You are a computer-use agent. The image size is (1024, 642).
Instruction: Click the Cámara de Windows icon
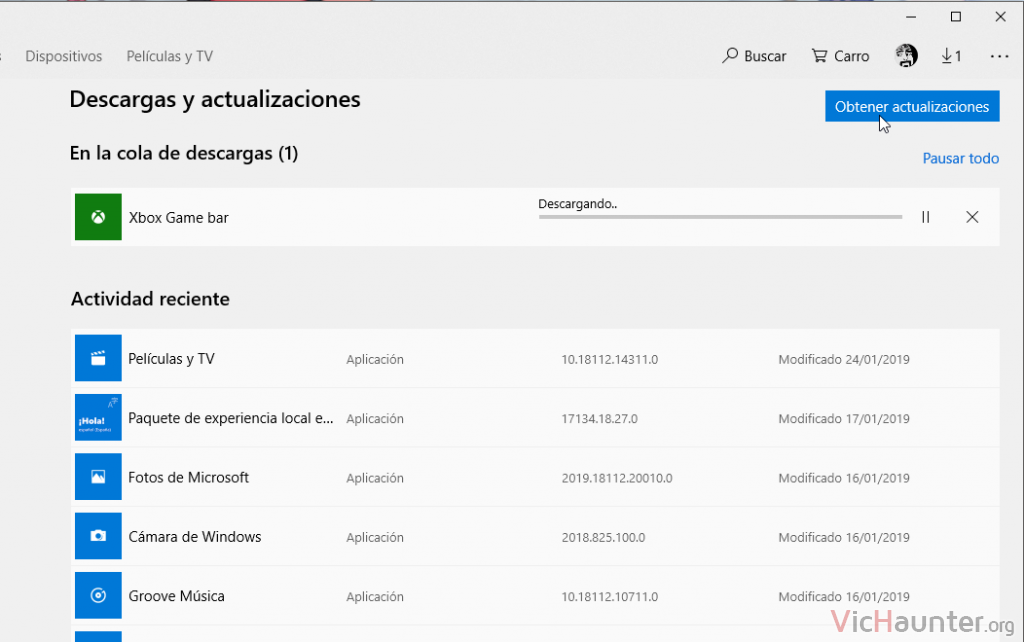pos(98,536)
